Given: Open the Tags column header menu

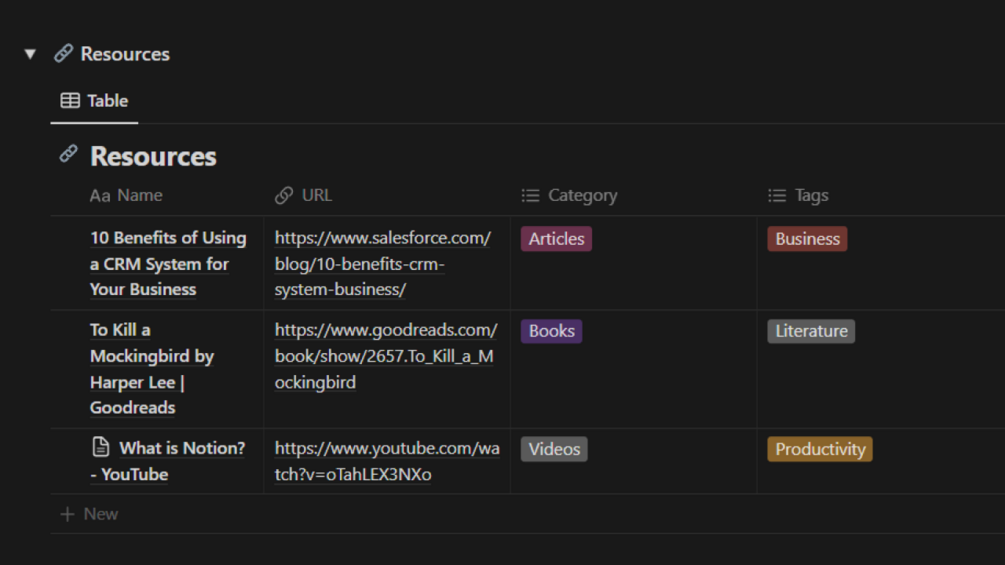Looking at the screenshot, I should 812,196.
